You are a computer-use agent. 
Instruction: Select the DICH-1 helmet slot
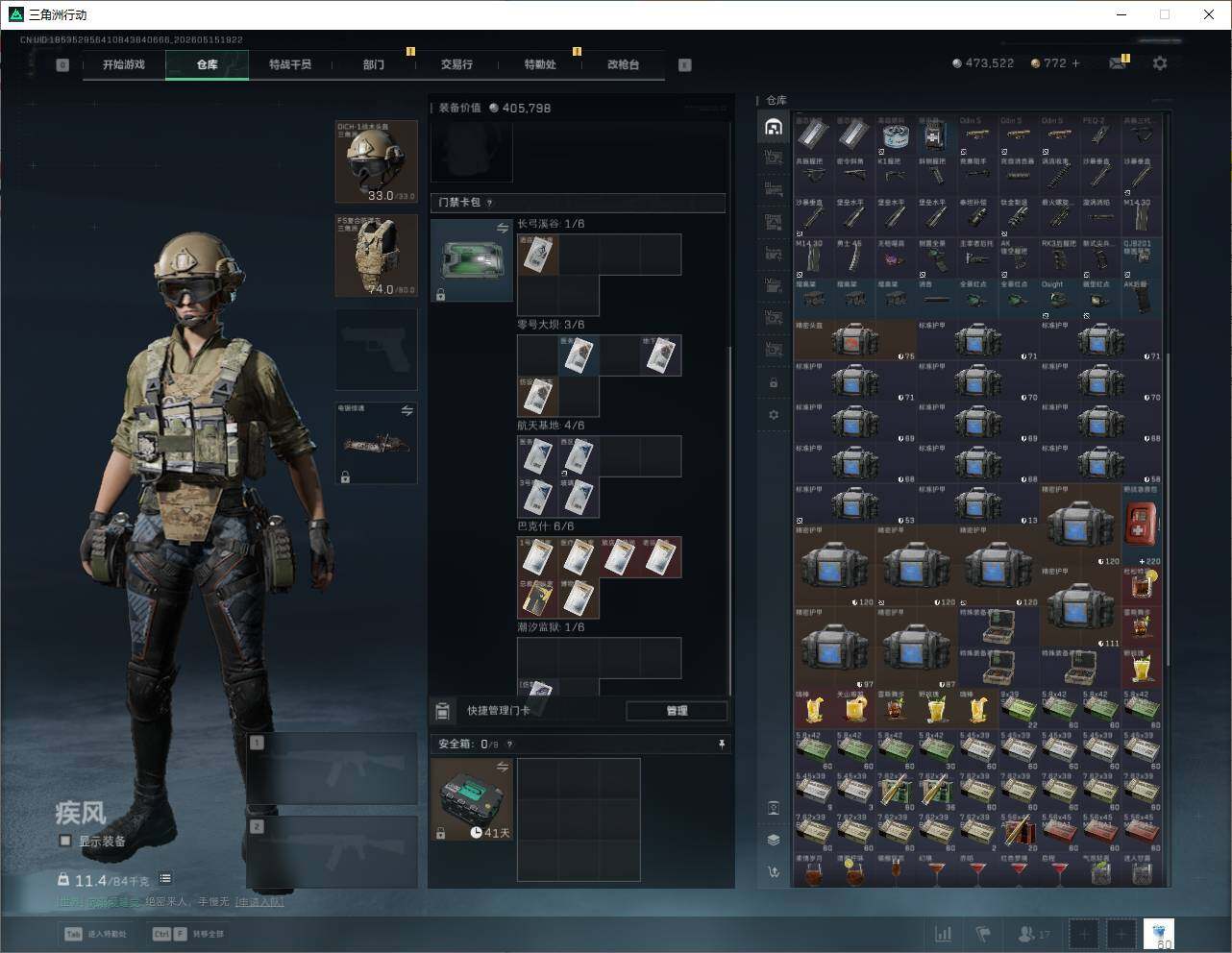coord(376,161)
